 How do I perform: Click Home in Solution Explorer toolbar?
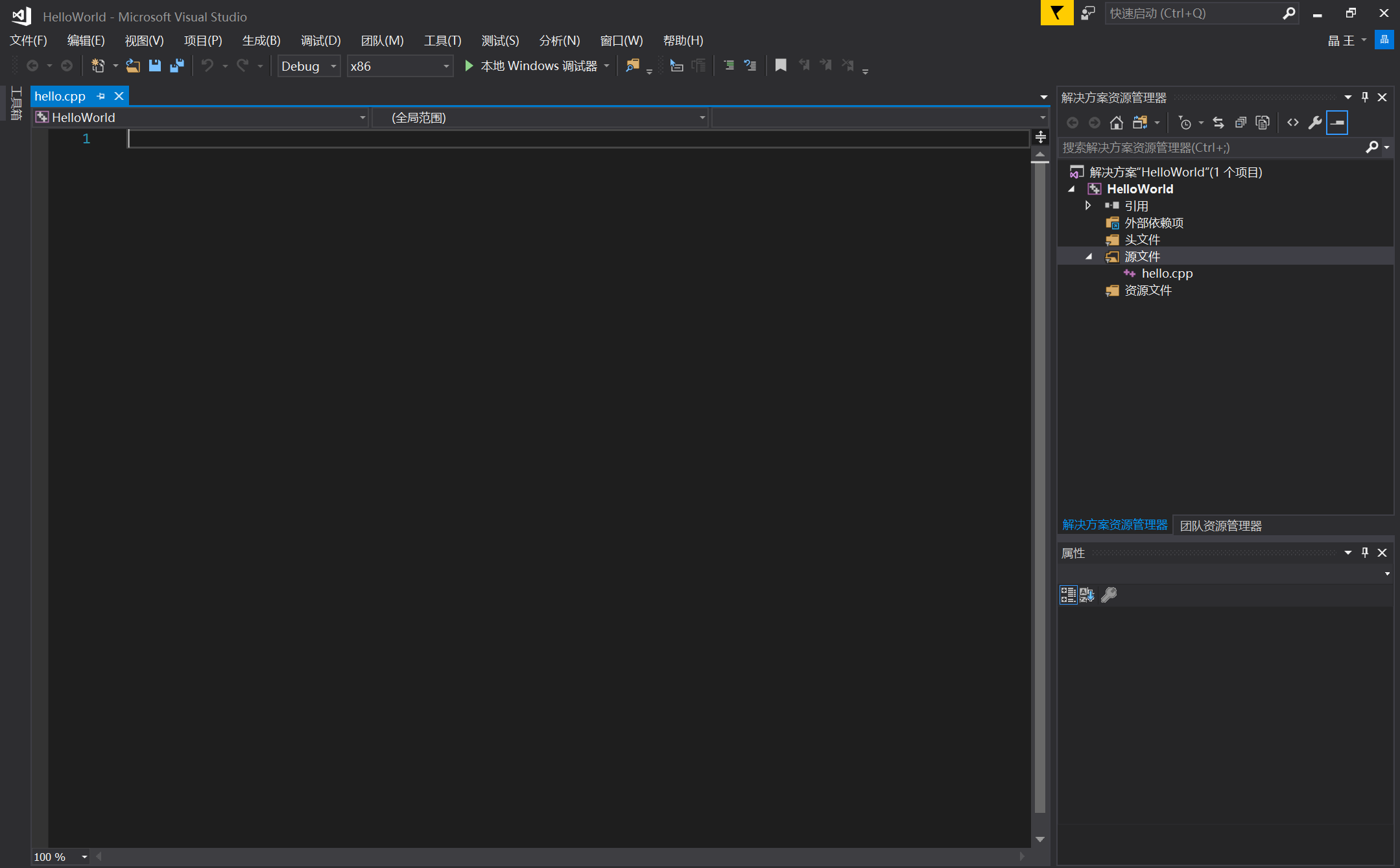pyautogui.click(x=1116, y=123)
